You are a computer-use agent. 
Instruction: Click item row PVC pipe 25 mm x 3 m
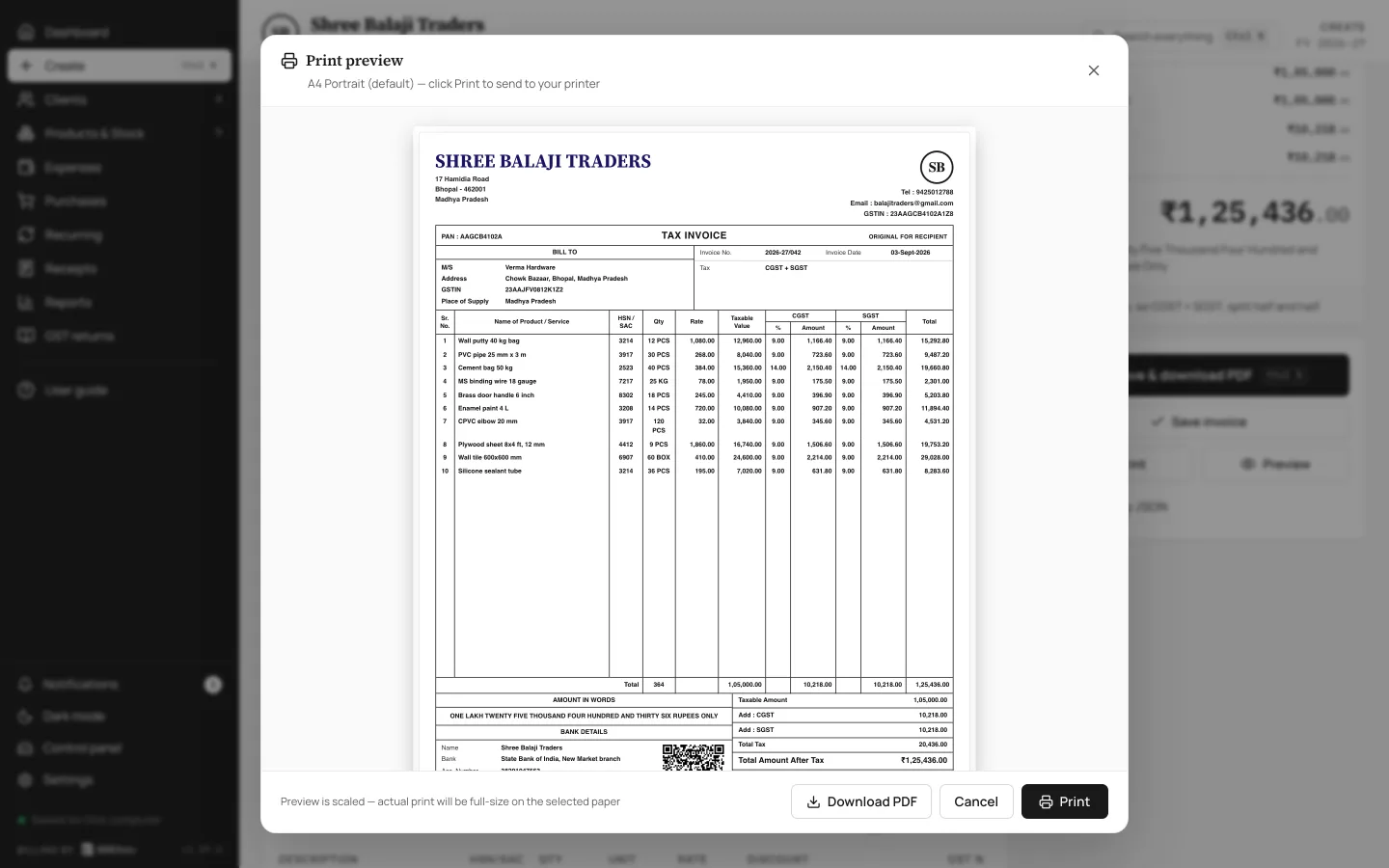pyautogui.click(x=694, y=354)
